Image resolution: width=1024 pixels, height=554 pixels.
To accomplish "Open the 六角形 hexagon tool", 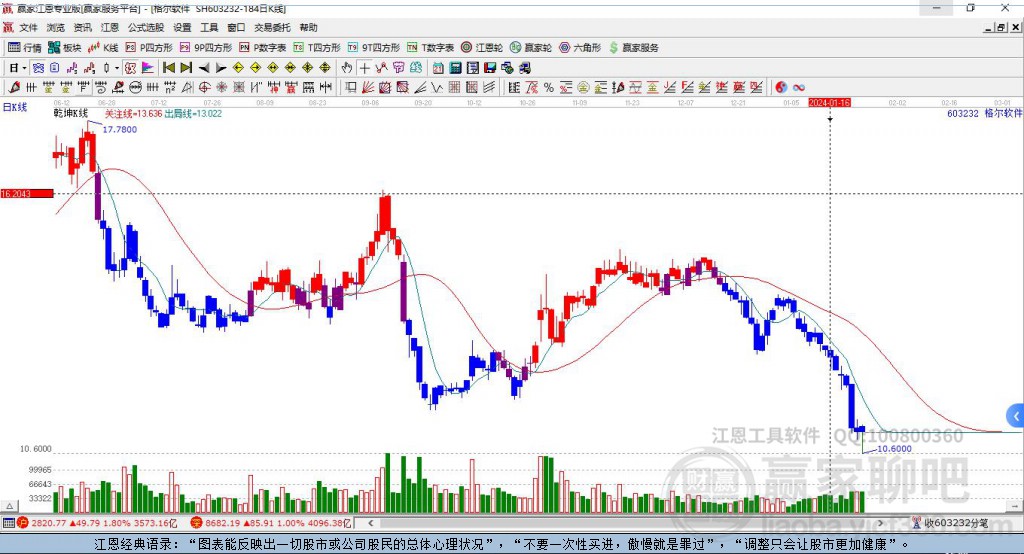I will 580,48.
